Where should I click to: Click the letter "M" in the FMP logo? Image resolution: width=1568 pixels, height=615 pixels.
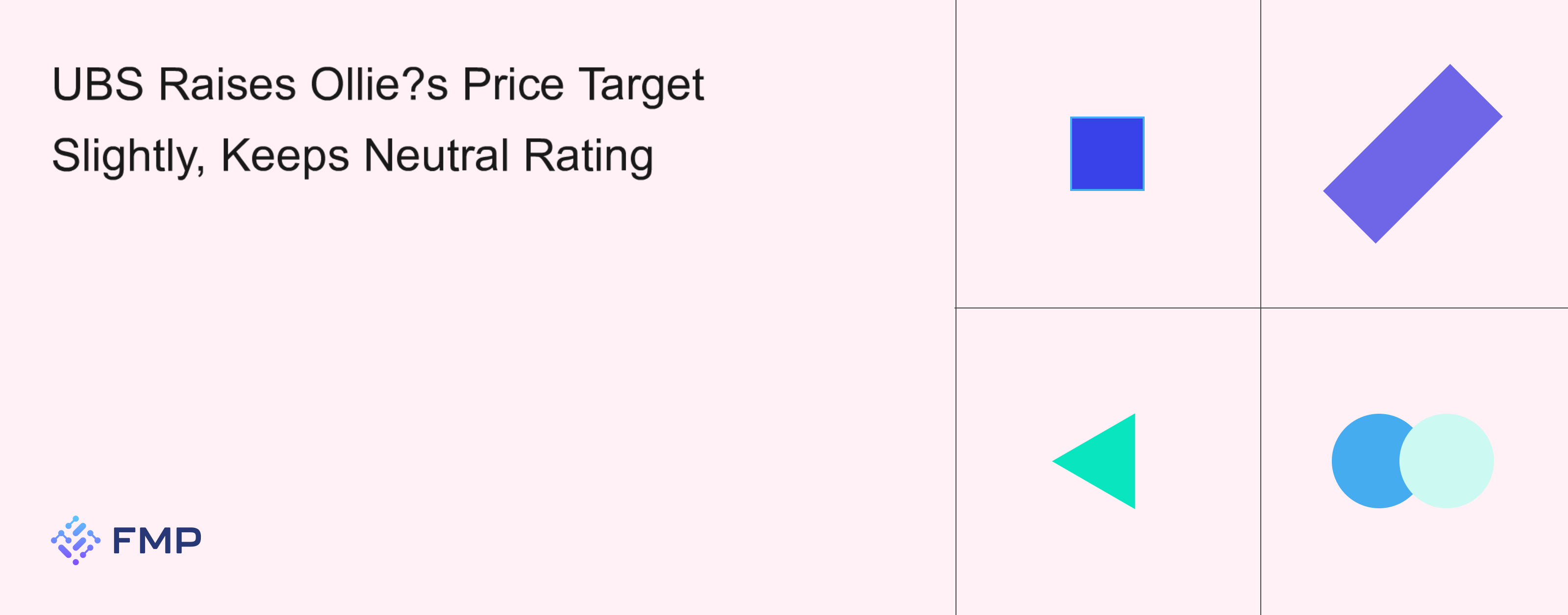point(157,540)
